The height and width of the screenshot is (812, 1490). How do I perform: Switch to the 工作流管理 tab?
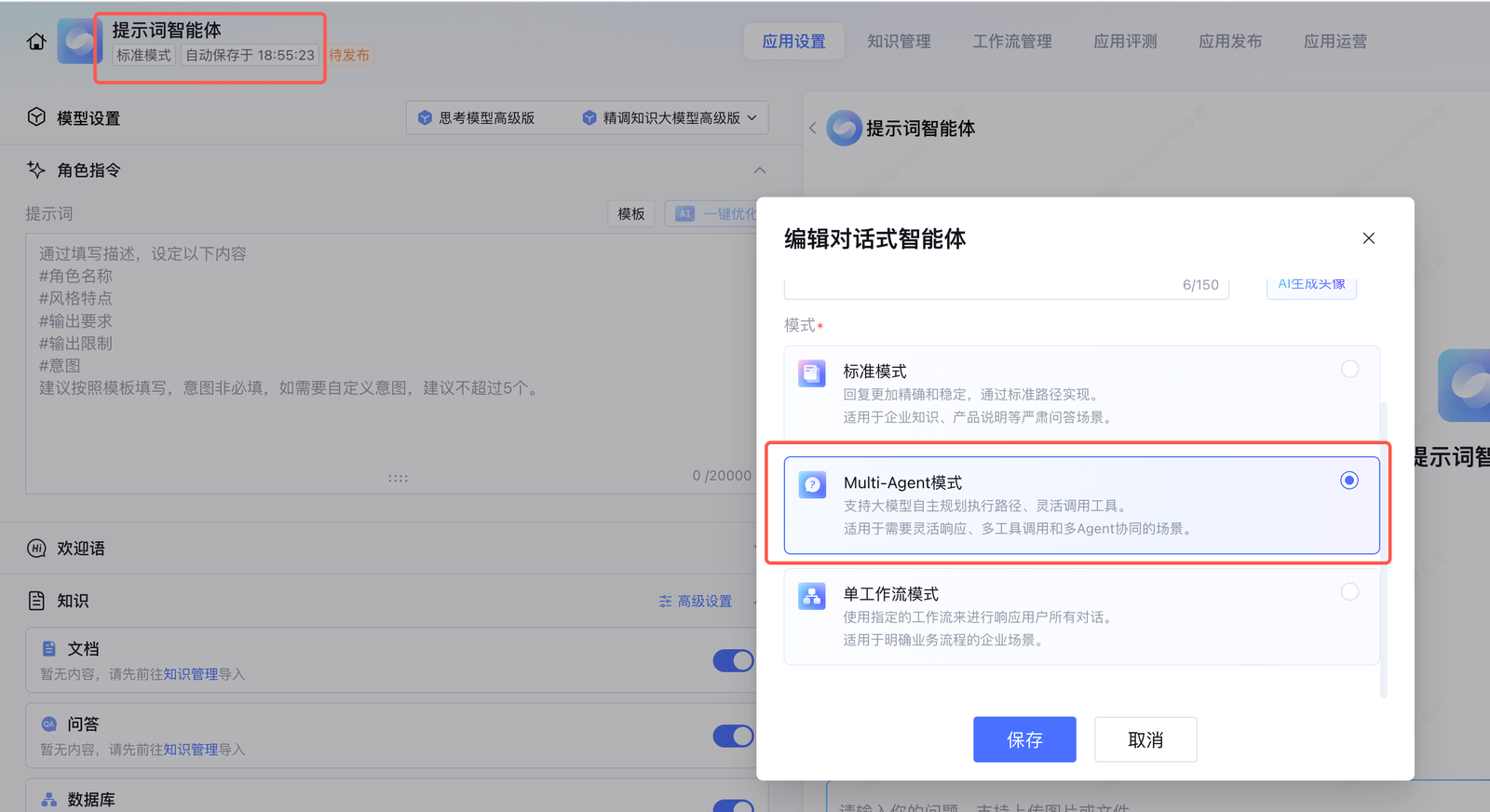(1012, 42)
